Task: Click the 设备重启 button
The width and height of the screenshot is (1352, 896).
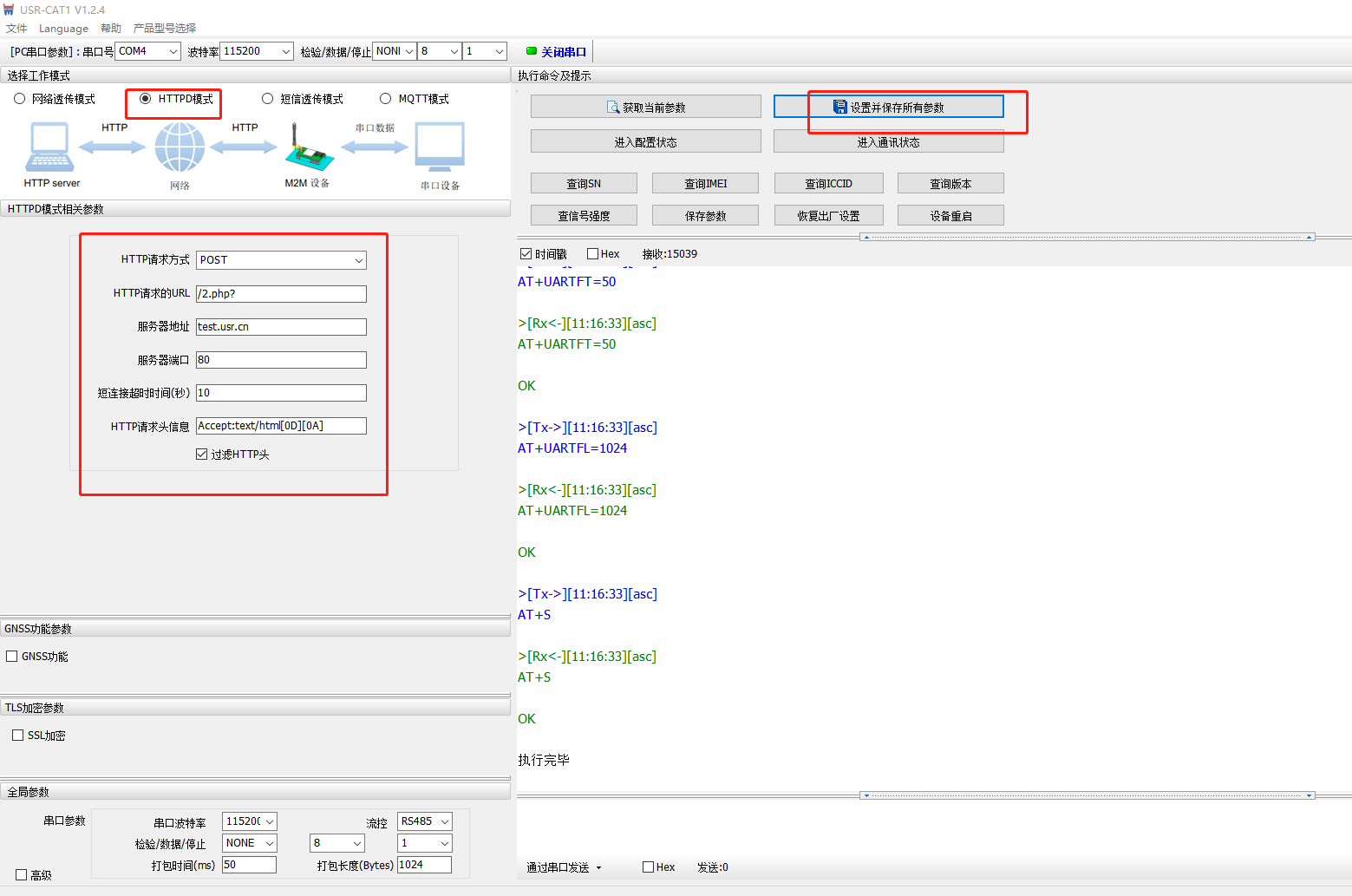Action: [950, 216]
